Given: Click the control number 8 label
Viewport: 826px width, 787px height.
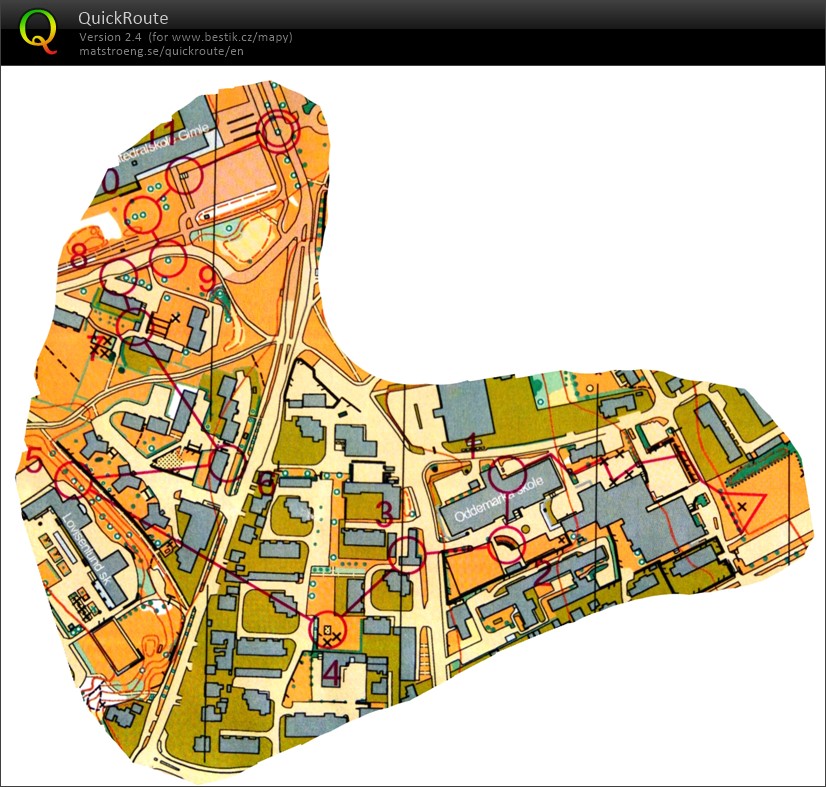Looking at the screenshot, I should pyautogui.click(x=79, y=257).
